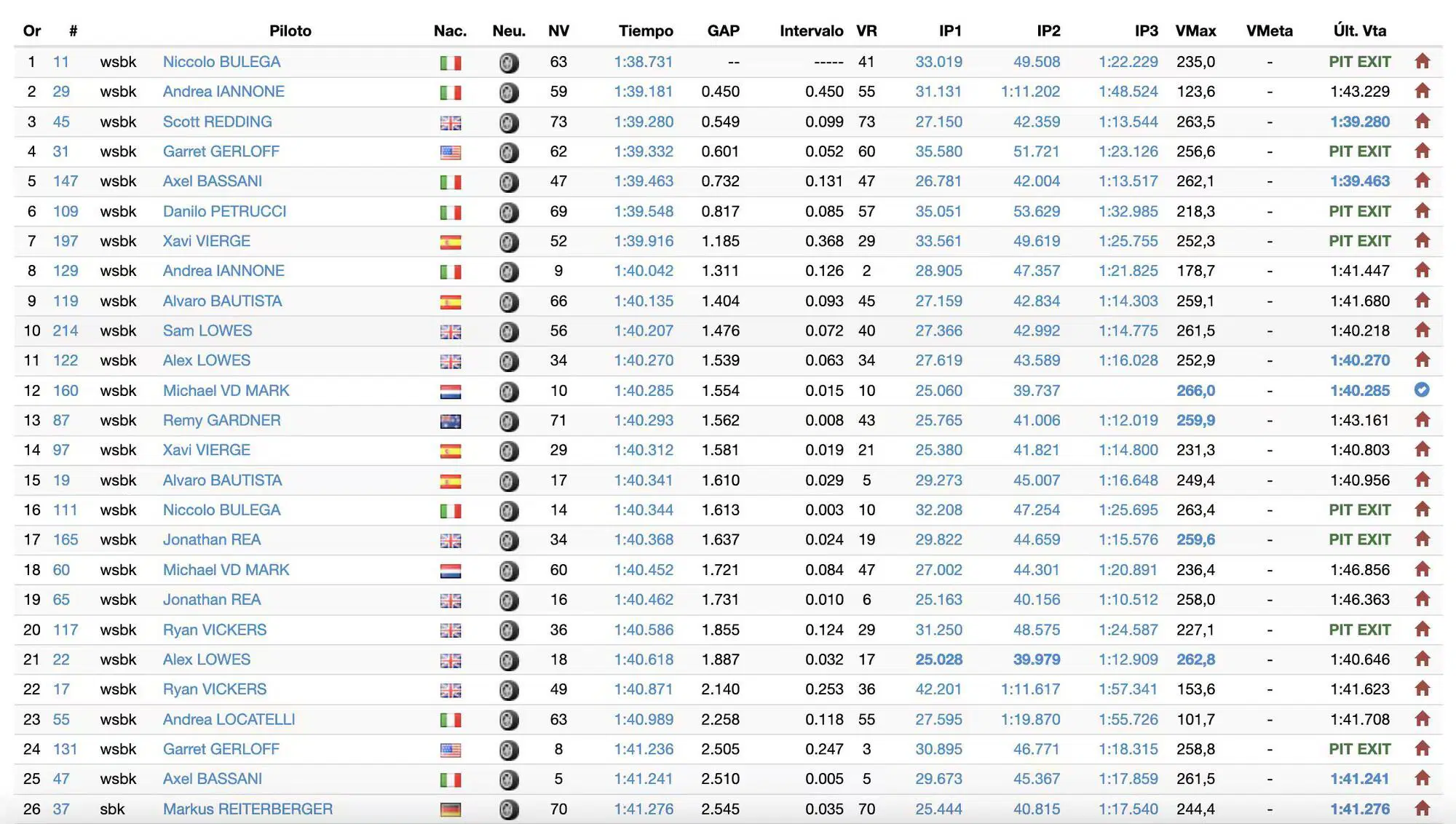
Task: Sort by the Tiempo column header
Action: pos(645,31)
